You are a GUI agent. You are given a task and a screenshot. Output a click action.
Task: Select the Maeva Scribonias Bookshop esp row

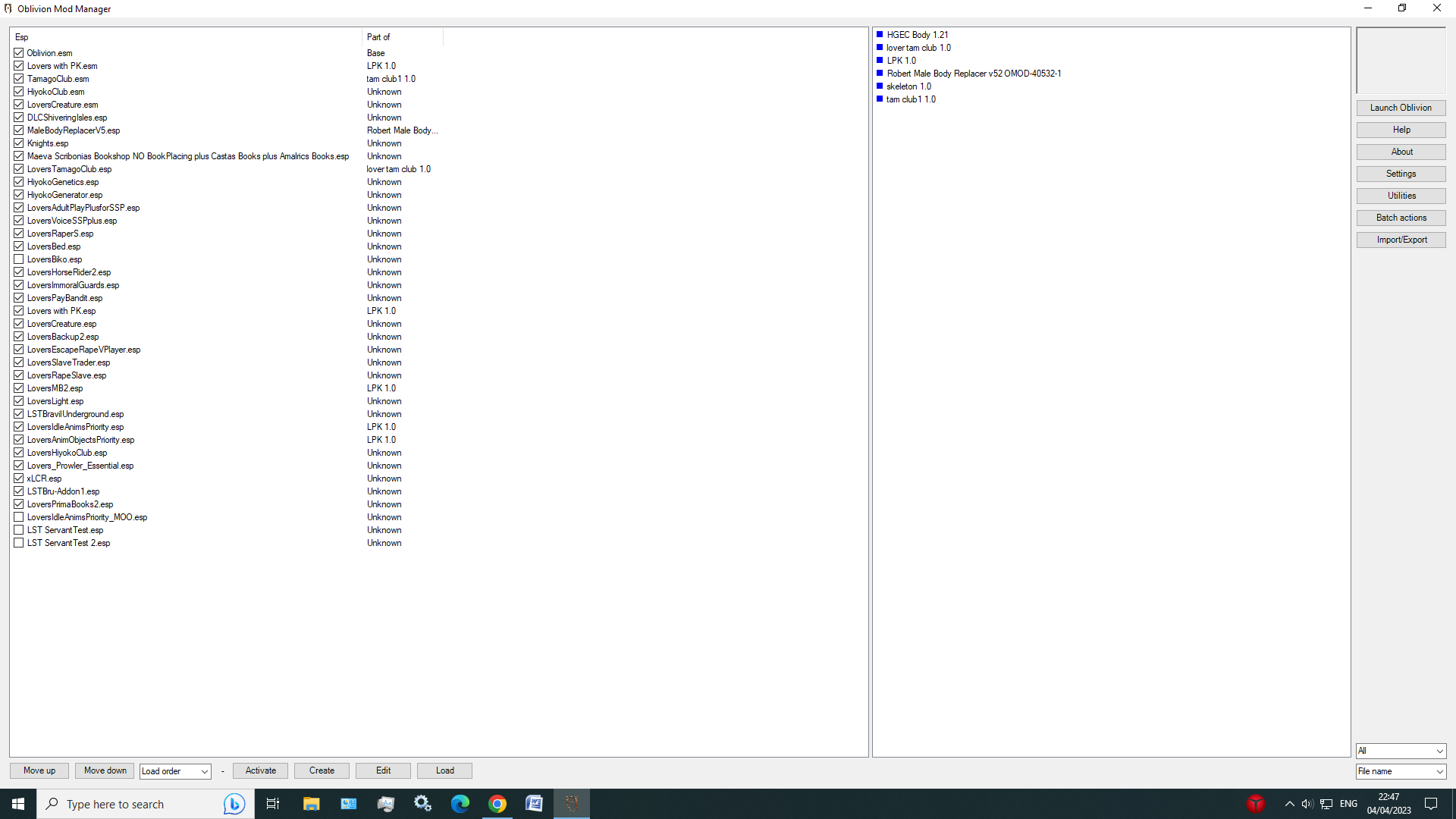(x=188, y=156)
